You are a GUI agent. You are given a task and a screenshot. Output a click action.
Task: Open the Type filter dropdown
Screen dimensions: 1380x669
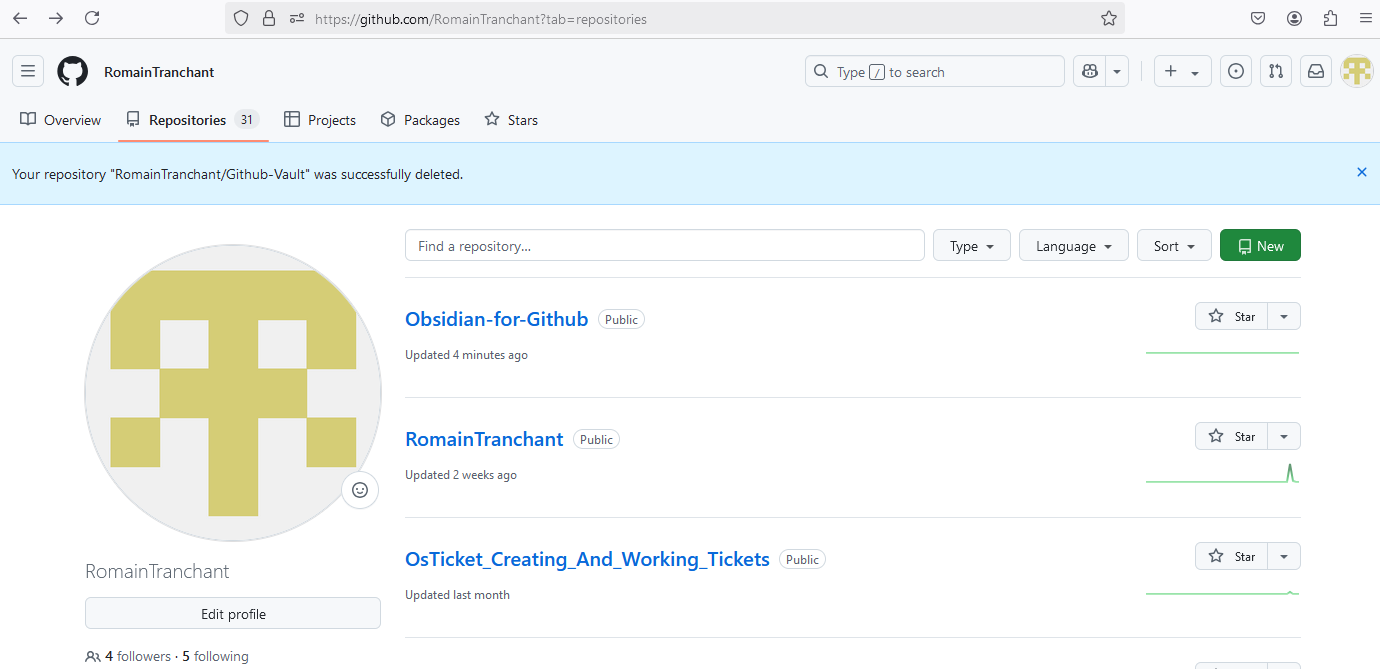[971, 245]
